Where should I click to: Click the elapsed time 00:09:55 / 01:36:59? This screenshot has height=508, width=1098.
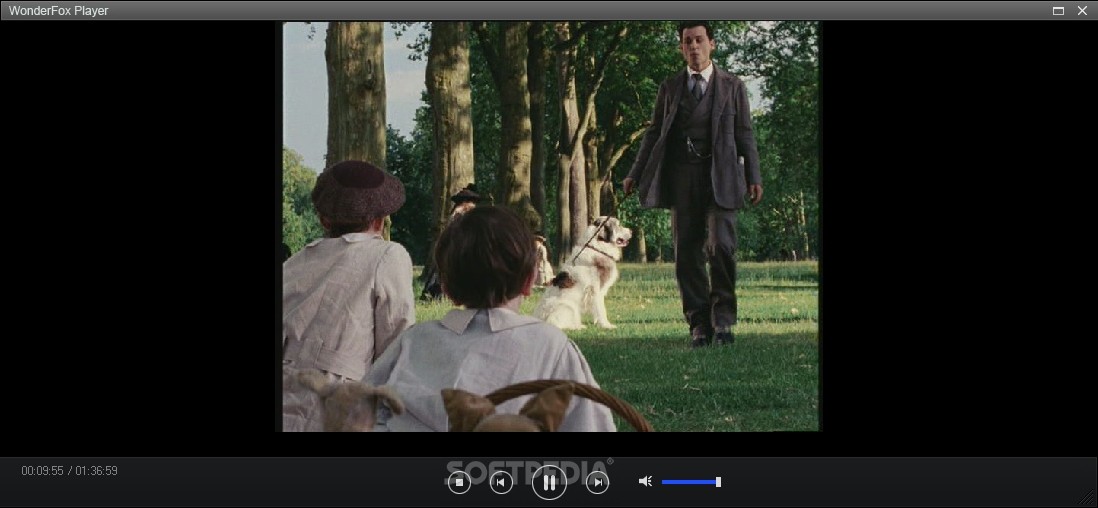(x=69, y=471)
